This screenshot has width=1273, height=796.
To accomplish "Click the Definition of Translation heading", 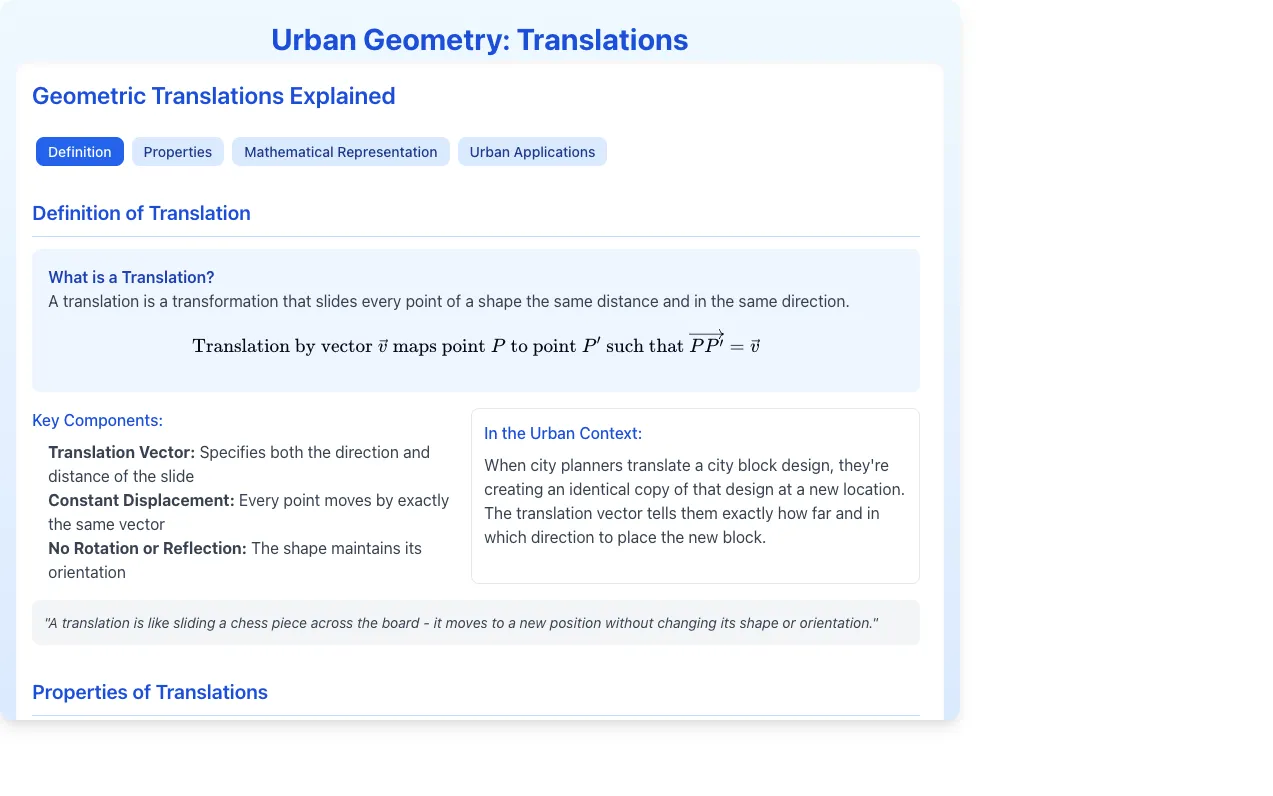I will coord(141,213).
